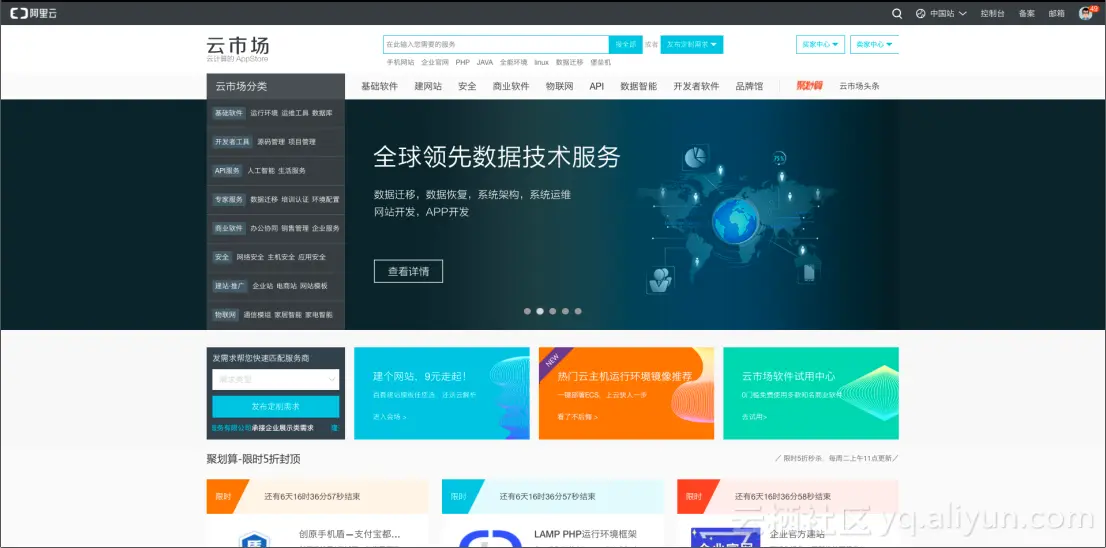Open the search magnifier icon in top bar
This screenshot has height=548, width=1106.
pos(897,13)
